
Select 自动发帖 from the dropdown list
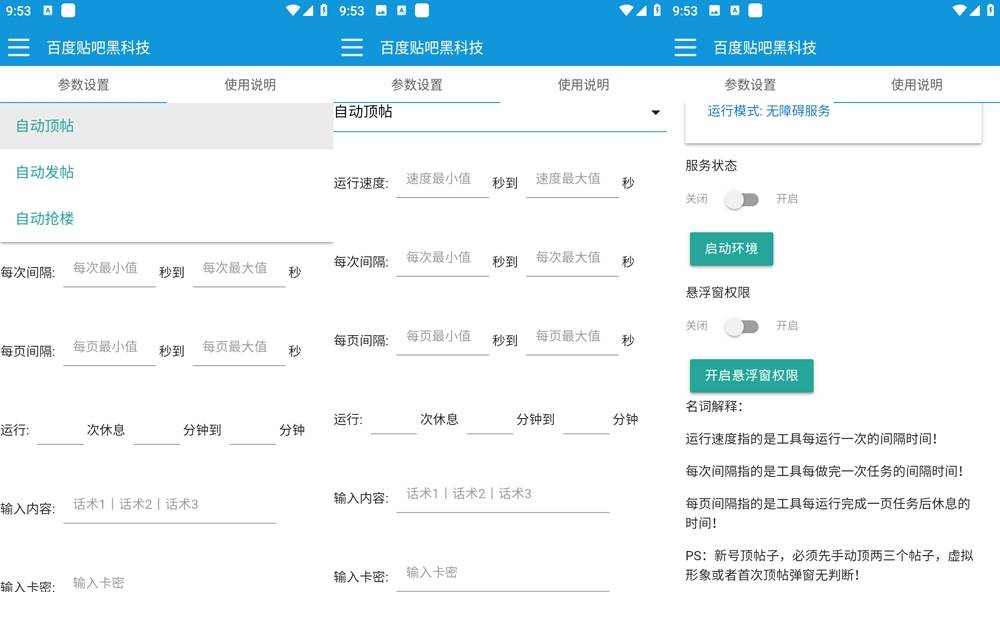[45, 172]
